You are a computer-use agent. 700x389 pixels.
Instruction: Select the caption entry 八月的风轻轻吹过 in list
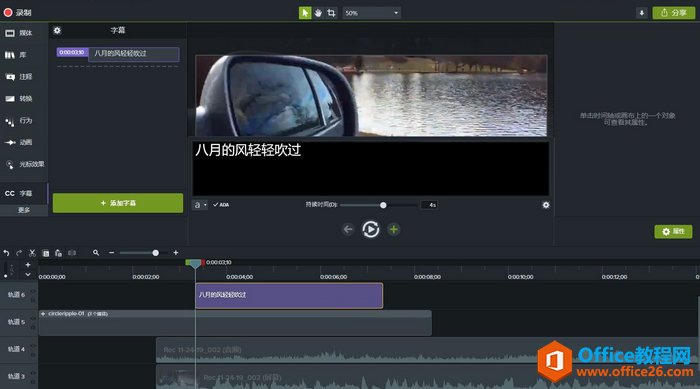[x=134, y=54]
